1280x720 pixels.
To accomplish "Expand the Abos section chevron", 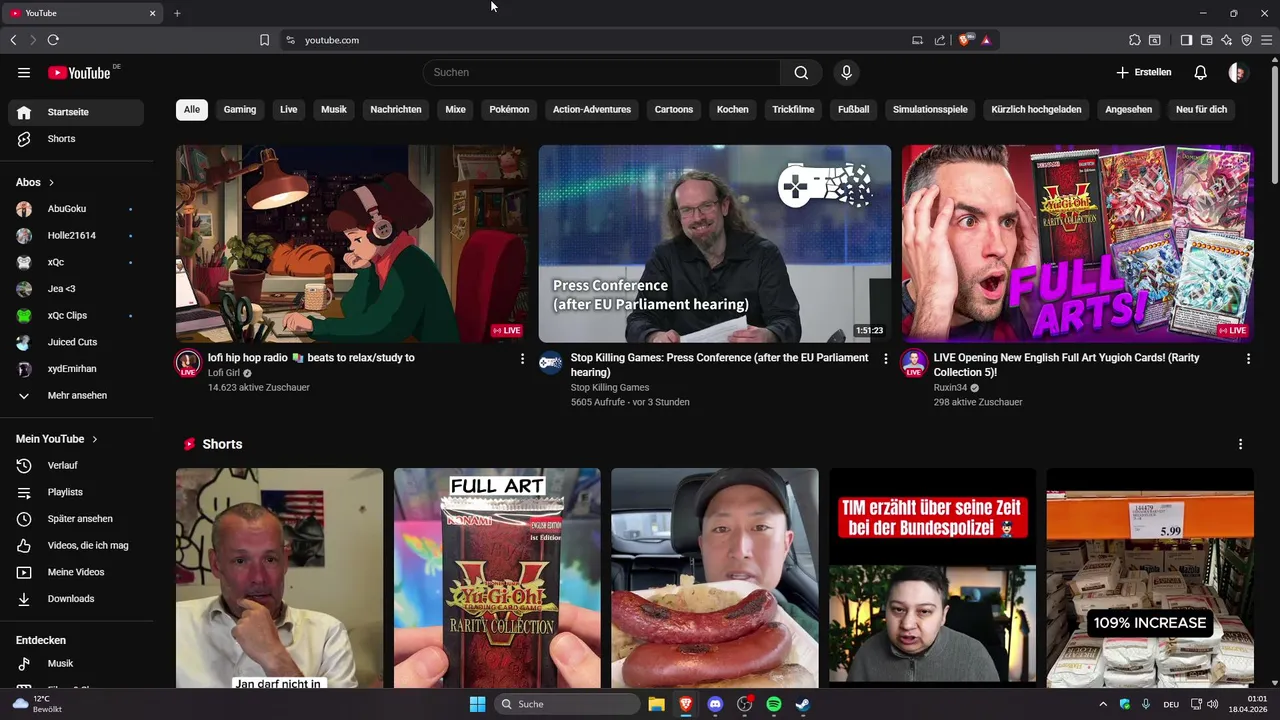I will [51, 183].
